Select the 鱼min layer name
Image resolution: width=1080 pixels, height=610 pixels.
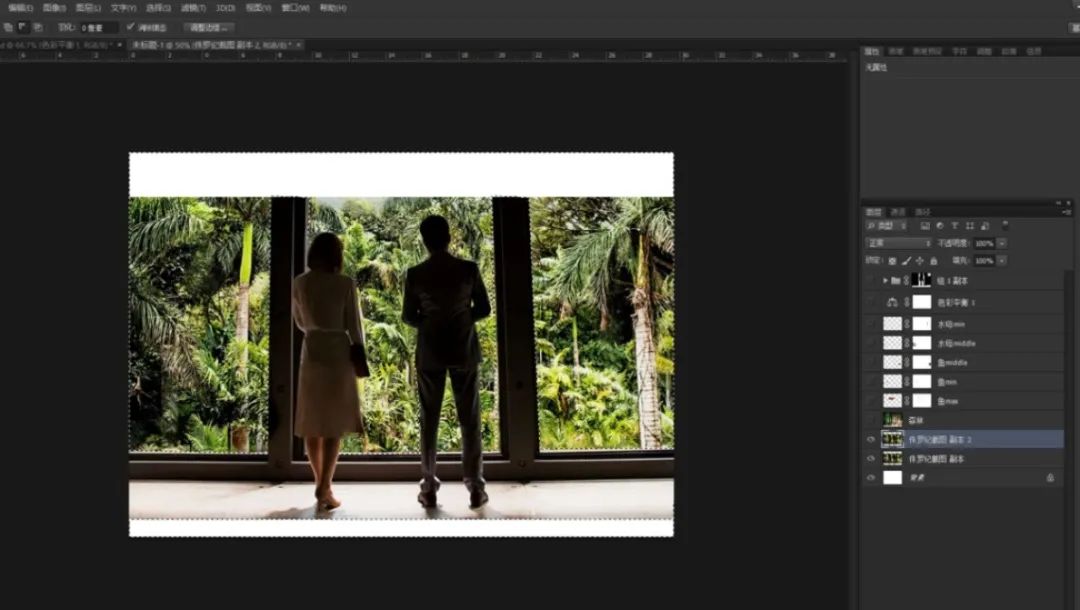click(x=947, y=381)
